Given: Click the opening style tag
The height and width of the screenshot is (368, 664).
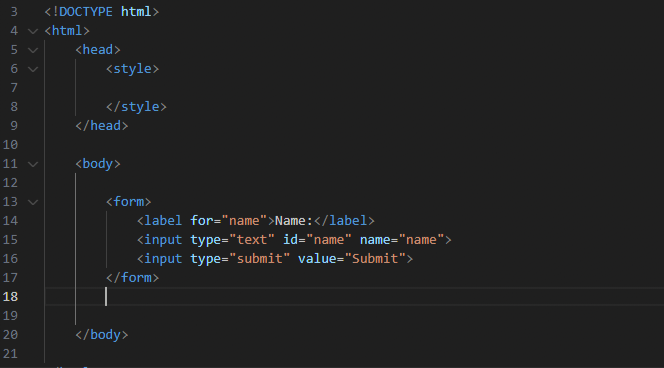Looking at the screenshot, I should [133, 69].
